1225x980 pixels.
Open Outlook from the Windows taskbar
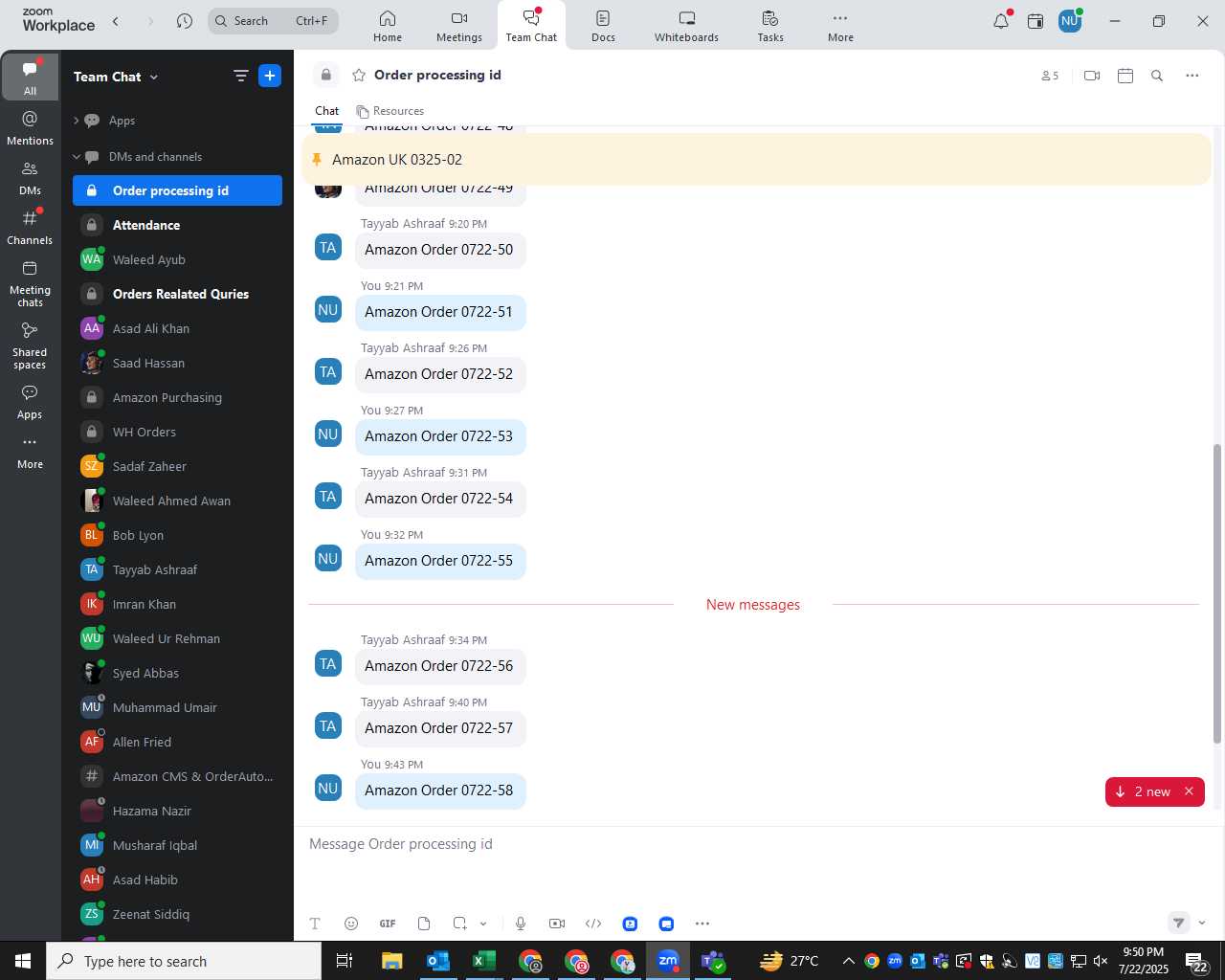438,961
